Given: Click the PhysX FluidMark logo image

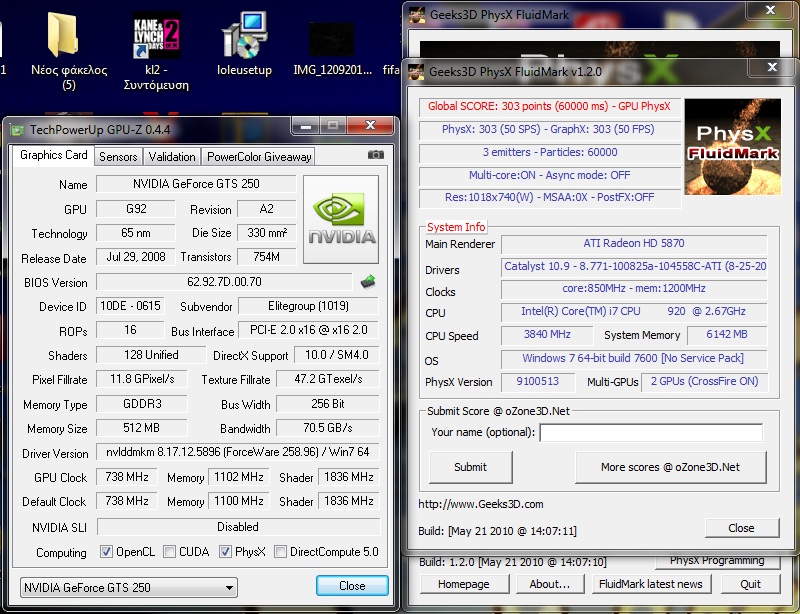Looking at the screenshot, I should [x=732, y=147].
